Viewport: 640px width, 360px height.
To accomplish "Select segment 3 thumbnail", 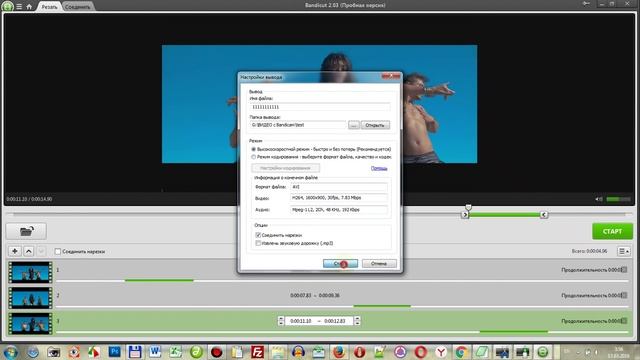I will [x=31, y=324].
